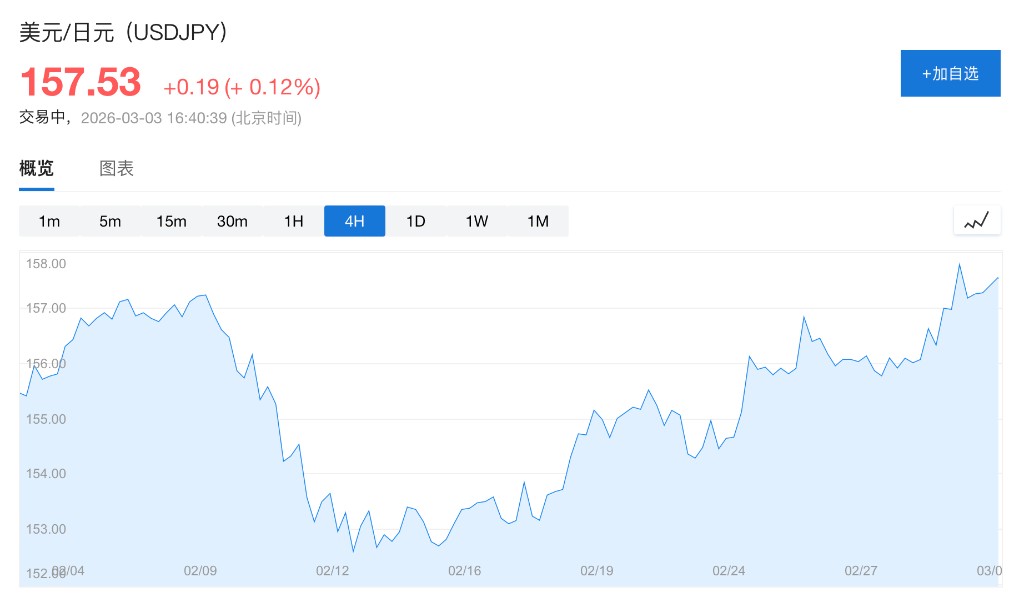Screen dimensions: 1024x603
Task: Click the 美元/日元 (USDJPY) title
Action: [125, 31]
